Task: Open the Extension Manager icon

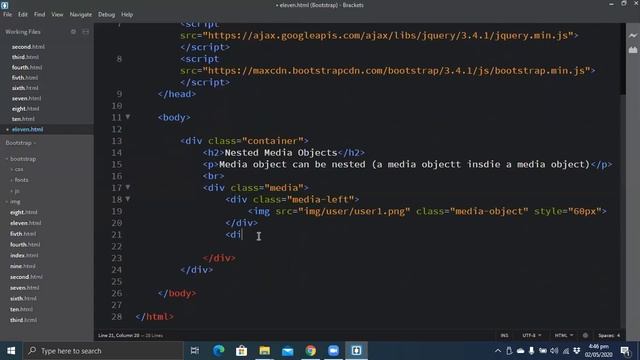Action: pos(633,50)
